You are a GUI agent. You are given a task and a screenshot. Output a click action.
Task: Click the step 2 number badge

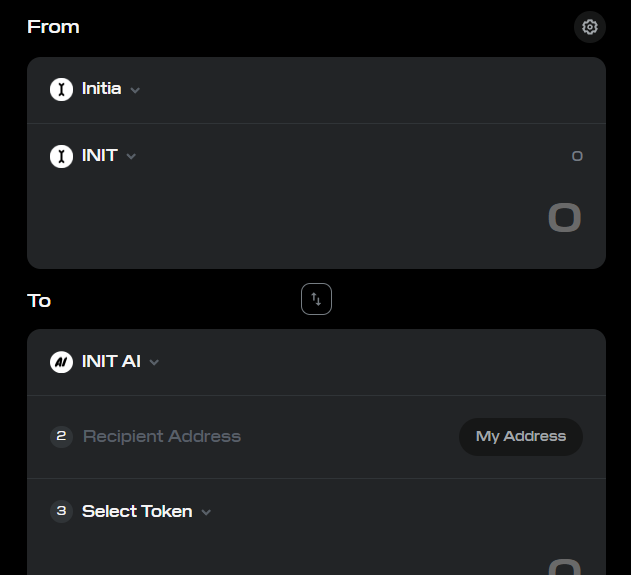(61, 437)
